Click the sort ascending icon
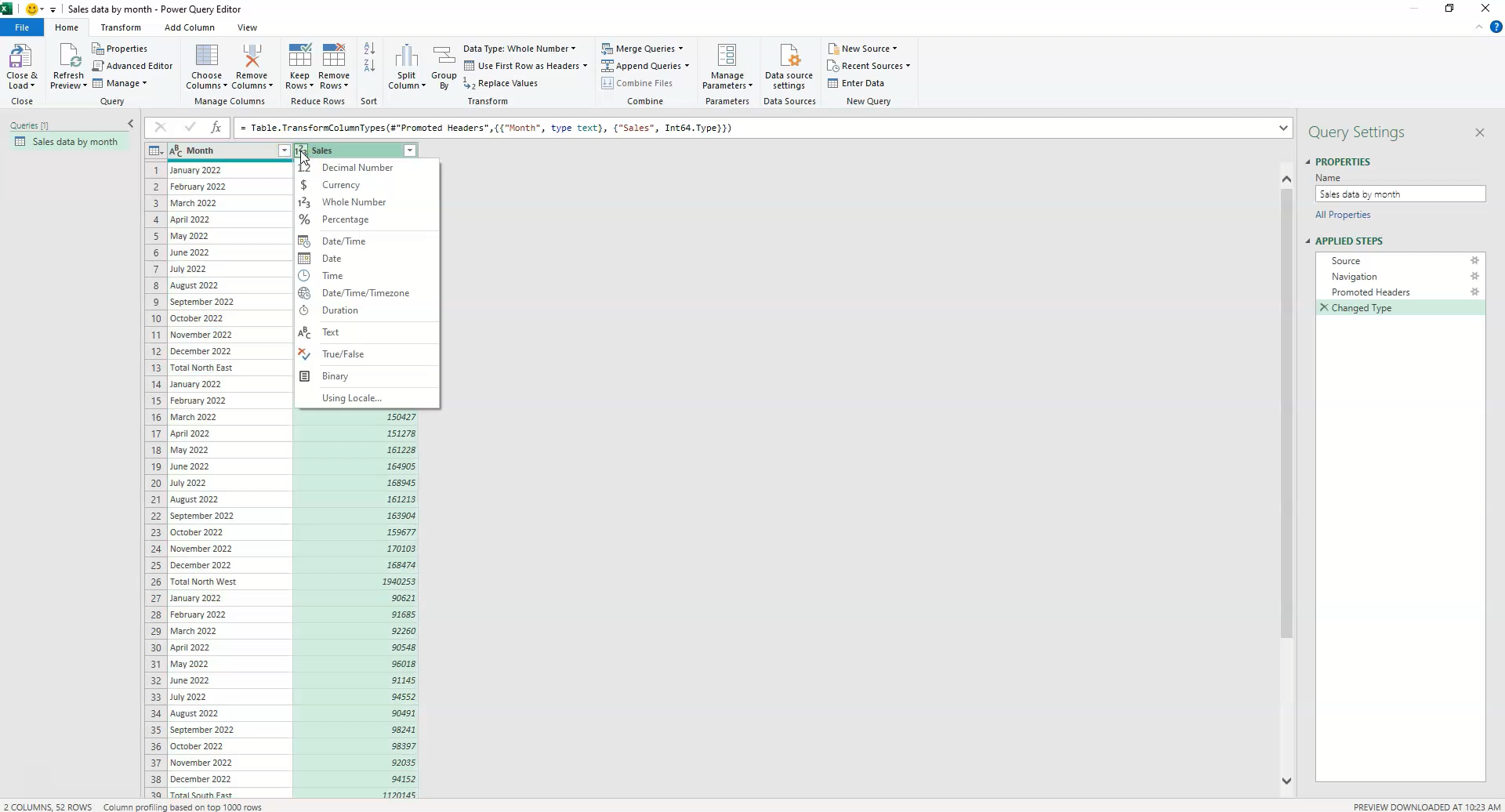This screenshot has width=1505, height=812. pyautogui.click(x=369, y=48)
